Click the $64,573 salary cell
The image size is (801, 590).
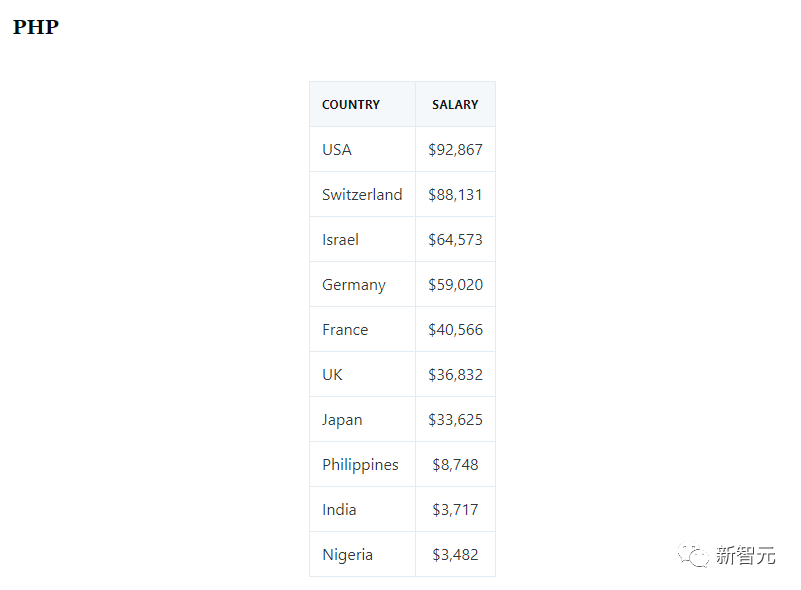tap(455, 240)
